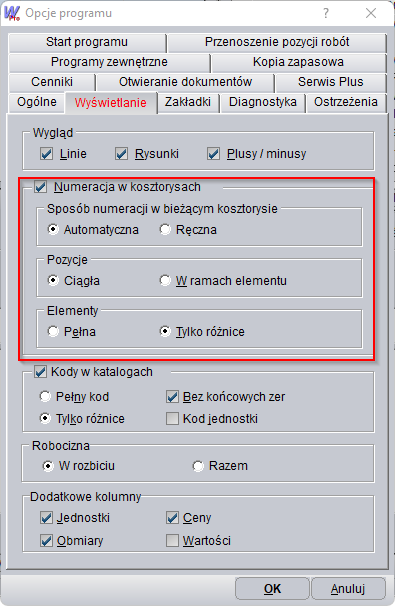Click the app icon in title bar
395x606 pixels.
point(12,13)
